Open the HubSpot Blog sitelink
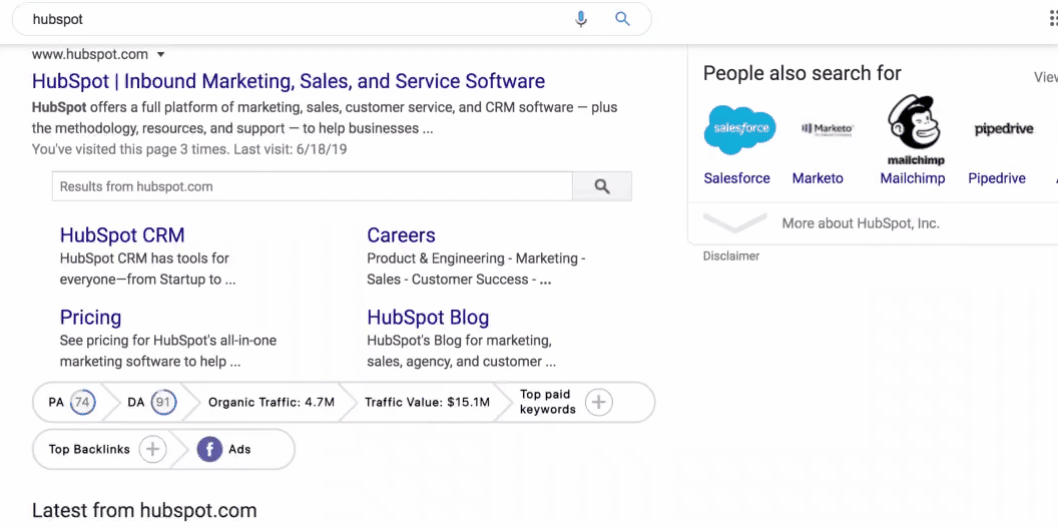 pos(428,317)
